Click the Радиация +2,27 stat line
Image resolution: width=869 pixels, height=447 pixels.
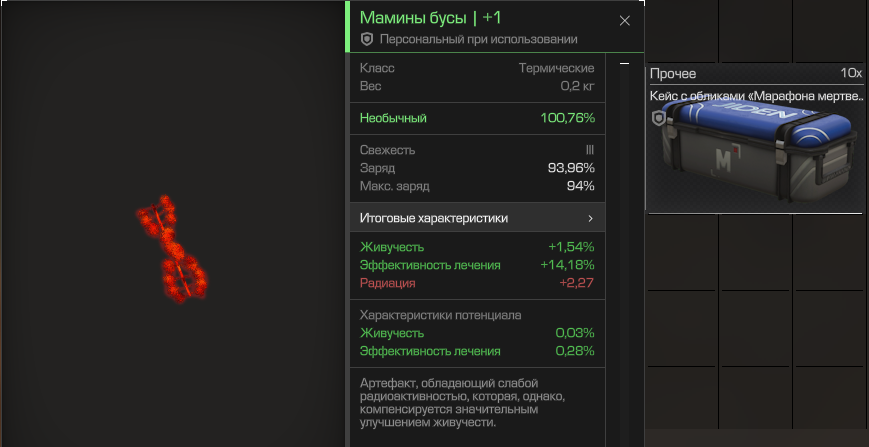477,284
